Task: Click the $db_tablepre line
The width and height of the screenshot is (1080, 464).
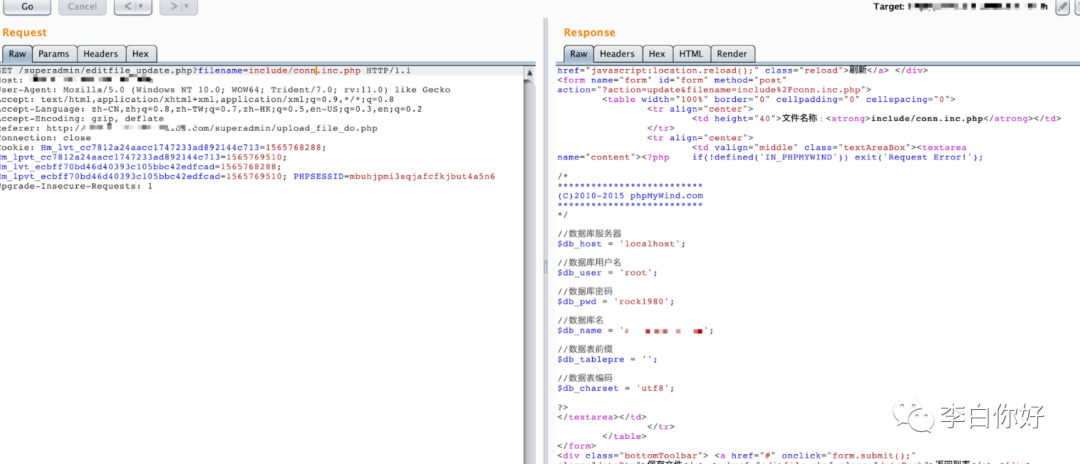Action: pyautogui.click(x=607, y=359)
